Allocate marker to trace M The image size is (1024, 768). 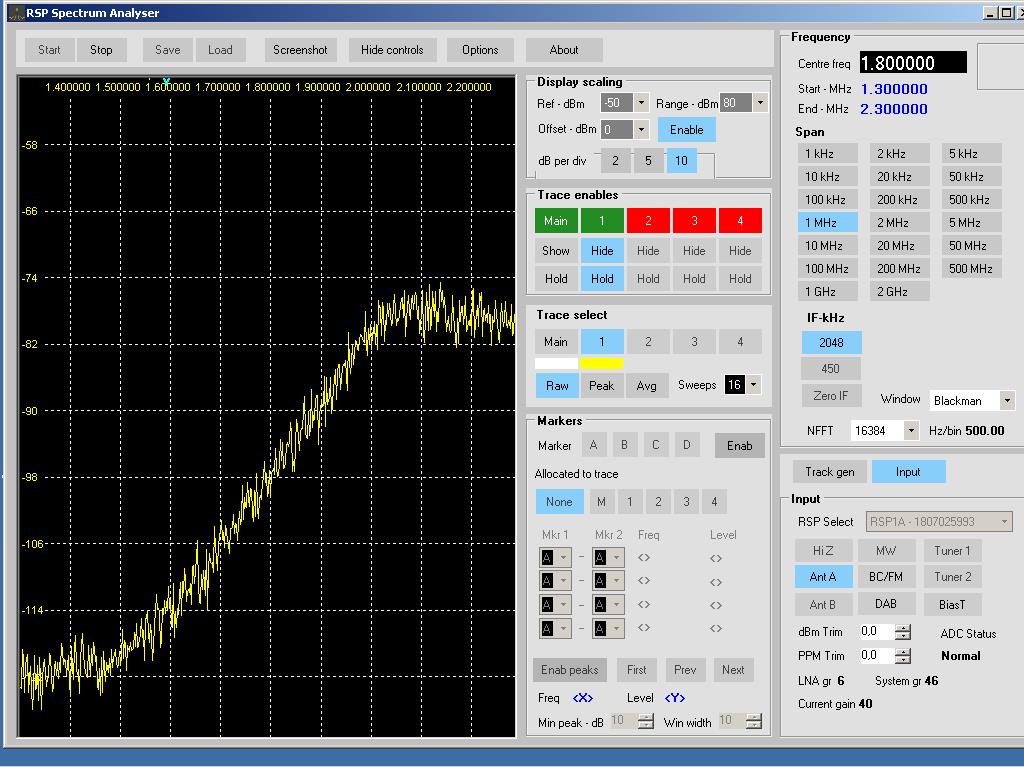coord(601,502)
